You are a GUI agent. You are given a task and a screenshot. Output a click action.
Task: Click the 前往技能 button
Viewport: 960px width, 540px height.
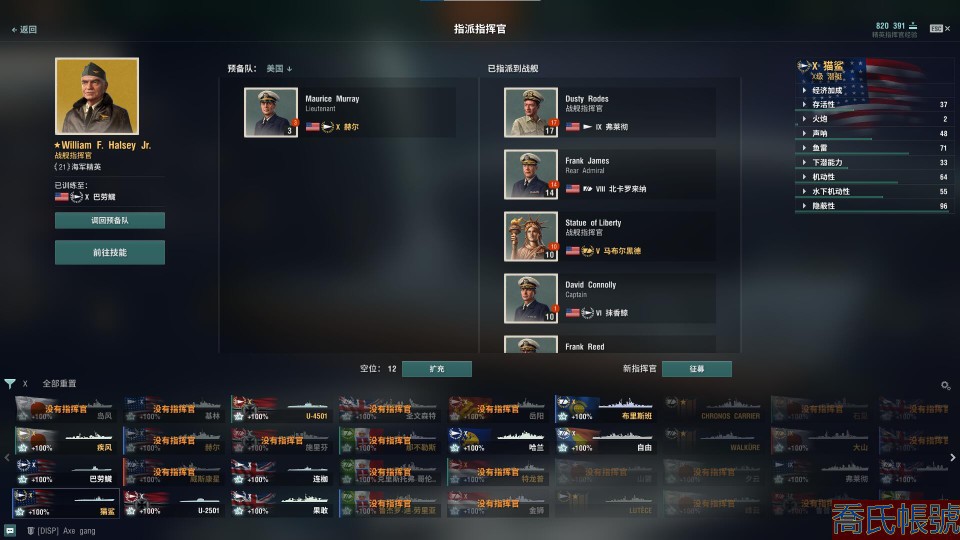coord(110,252)
